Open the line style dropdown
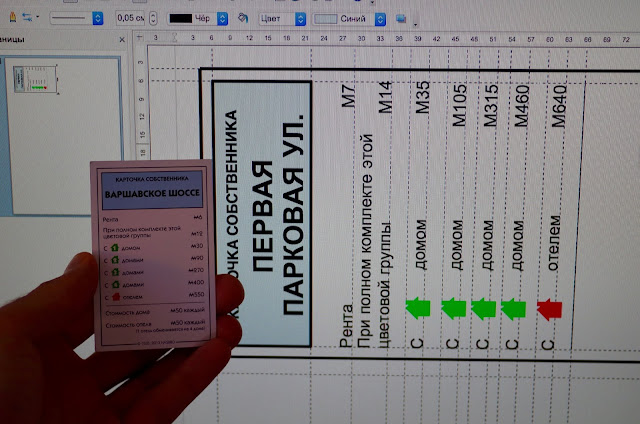The image size is (640, 424). click(x=98, y=18)
